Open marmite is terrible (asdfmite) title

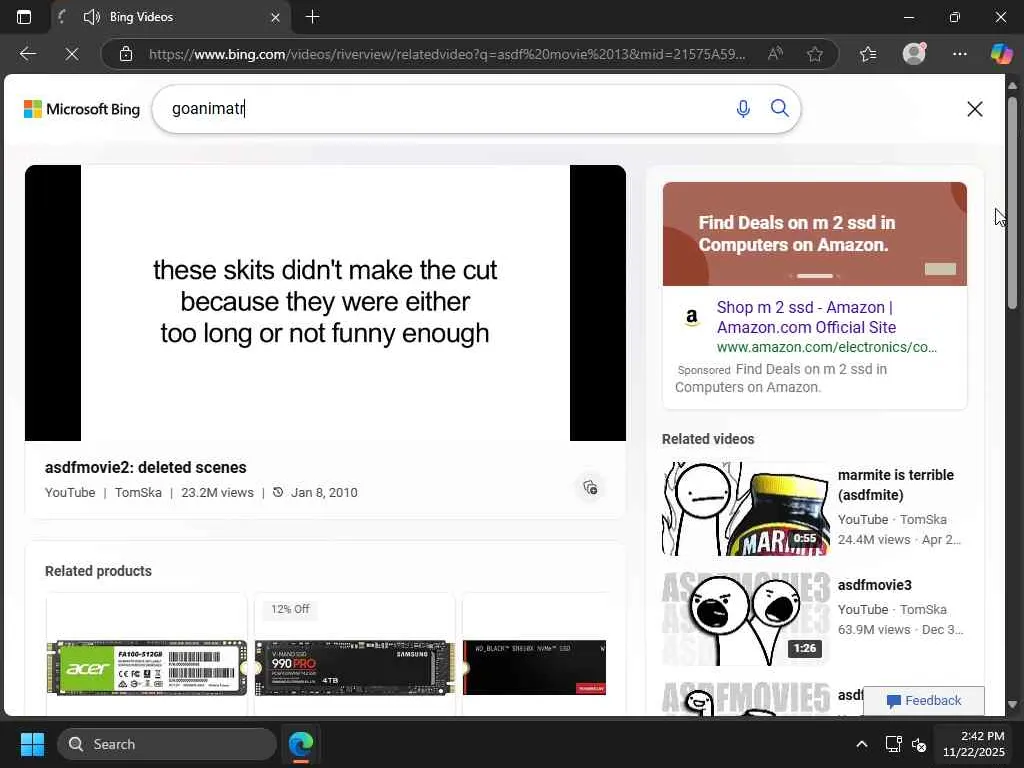(x=895, y=485)
